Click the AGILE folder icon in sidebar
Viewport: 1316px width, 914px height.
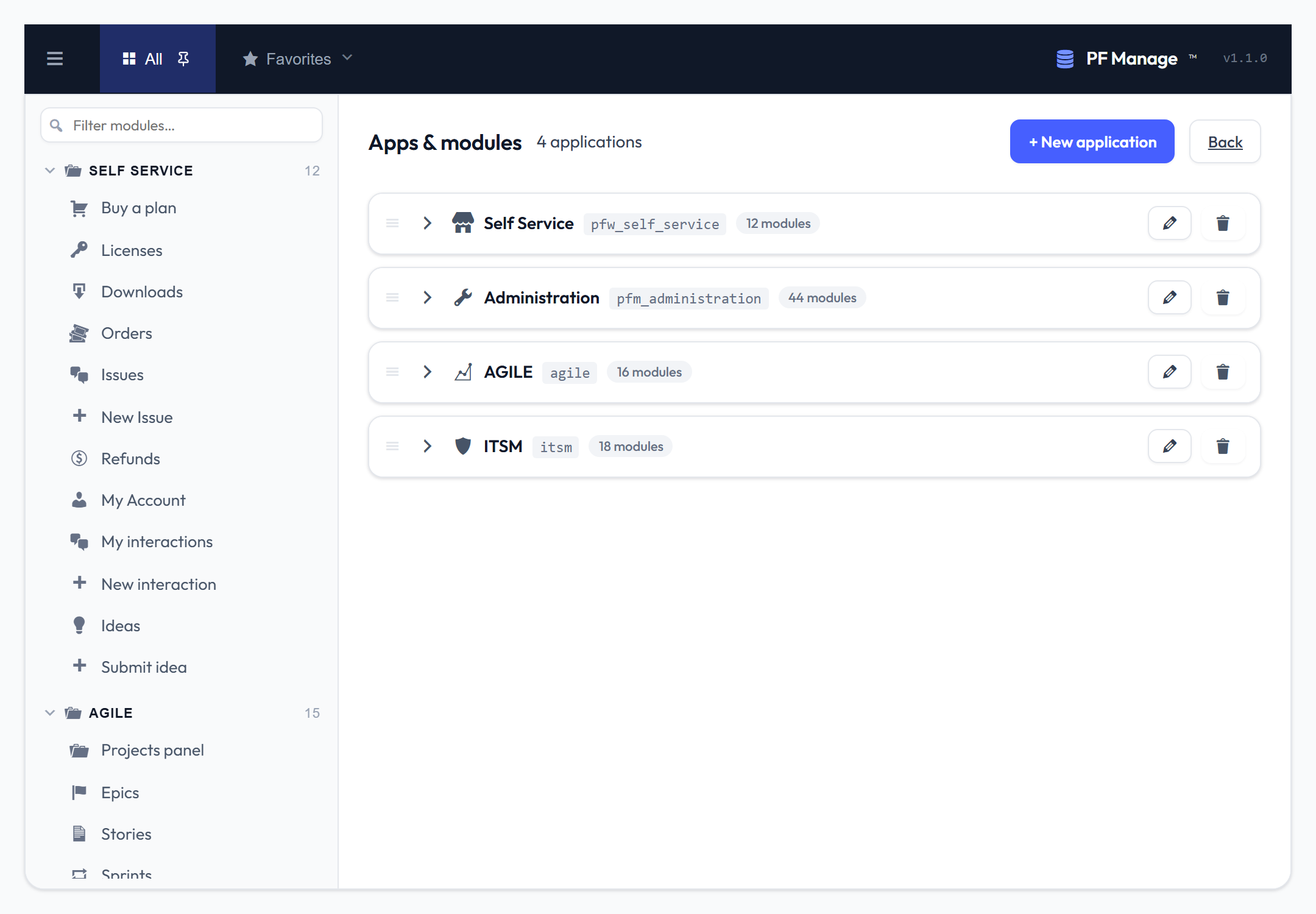click(73, 713)
